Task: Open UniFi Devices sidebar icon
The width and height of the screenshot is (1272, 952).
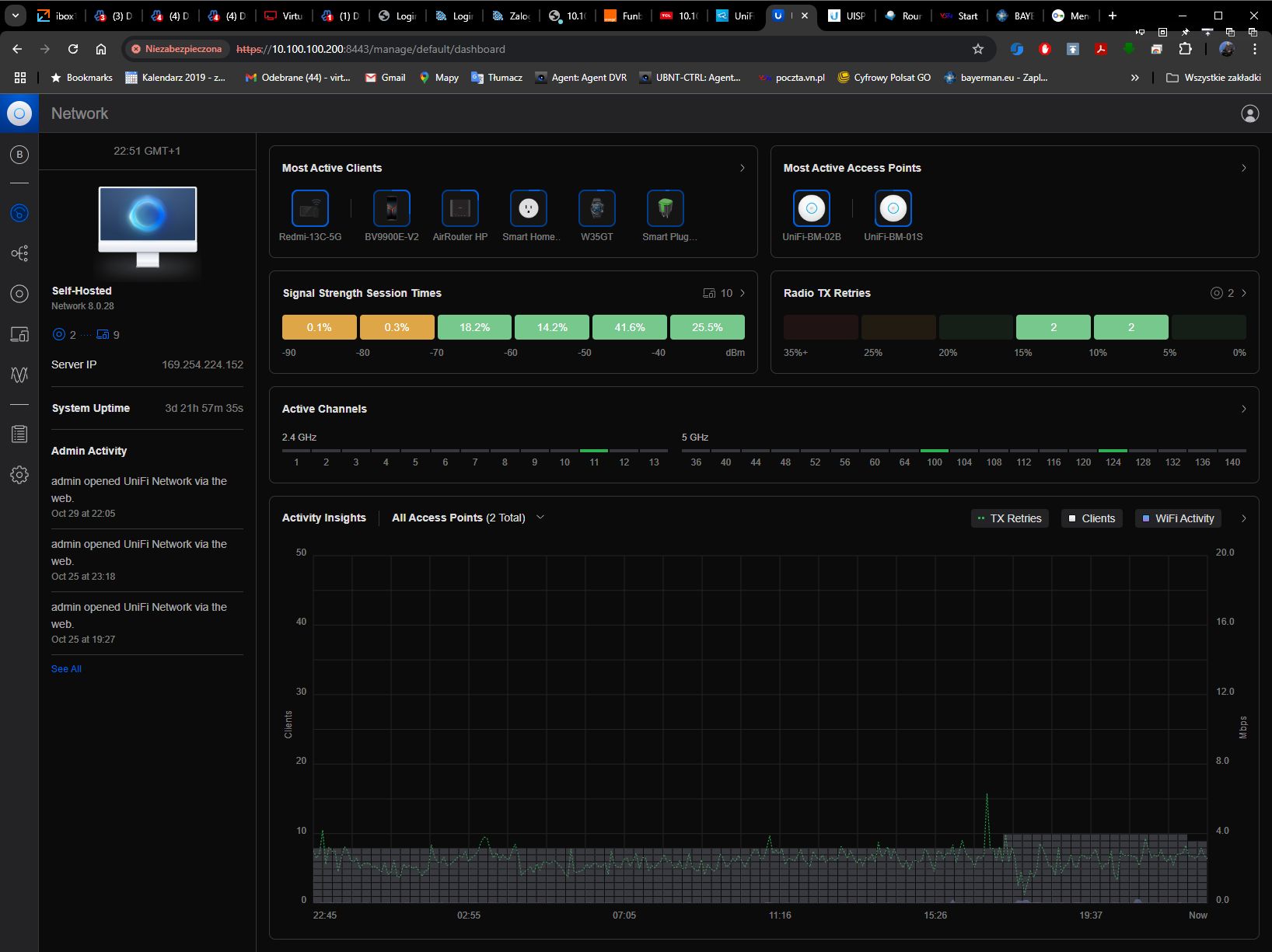Action: (x=19, y=294)
